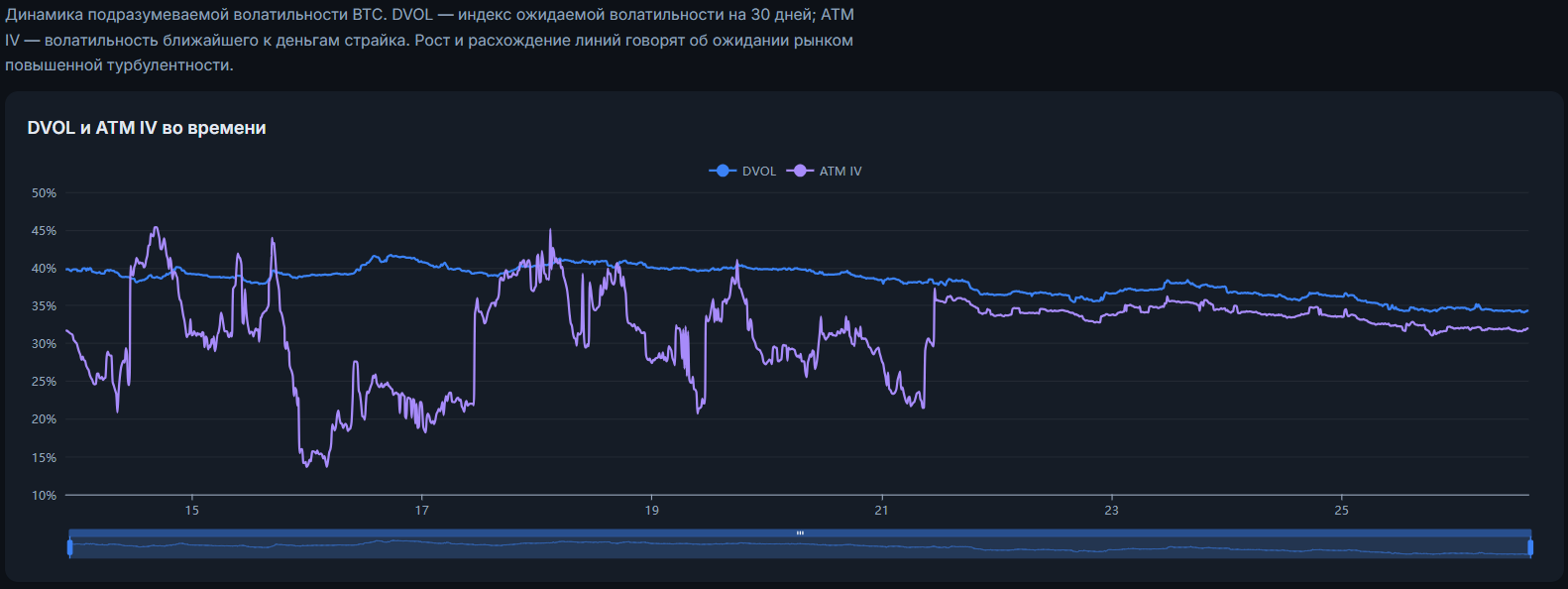
Task: Toggle ATM IV series in chart legend
Action: tap(825, 171)
